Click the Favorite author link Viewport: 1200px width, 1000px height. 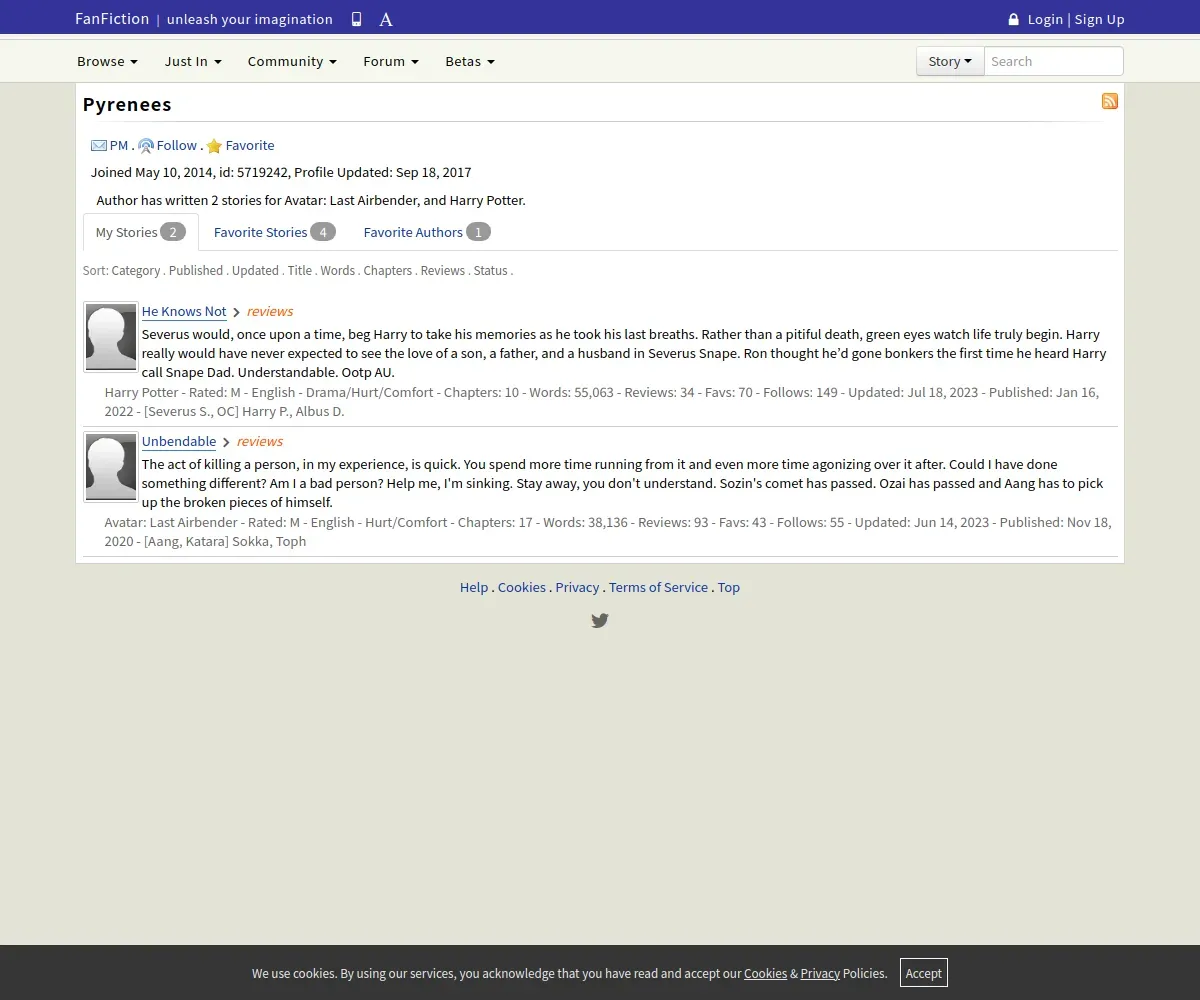click(x=250, y=145)
